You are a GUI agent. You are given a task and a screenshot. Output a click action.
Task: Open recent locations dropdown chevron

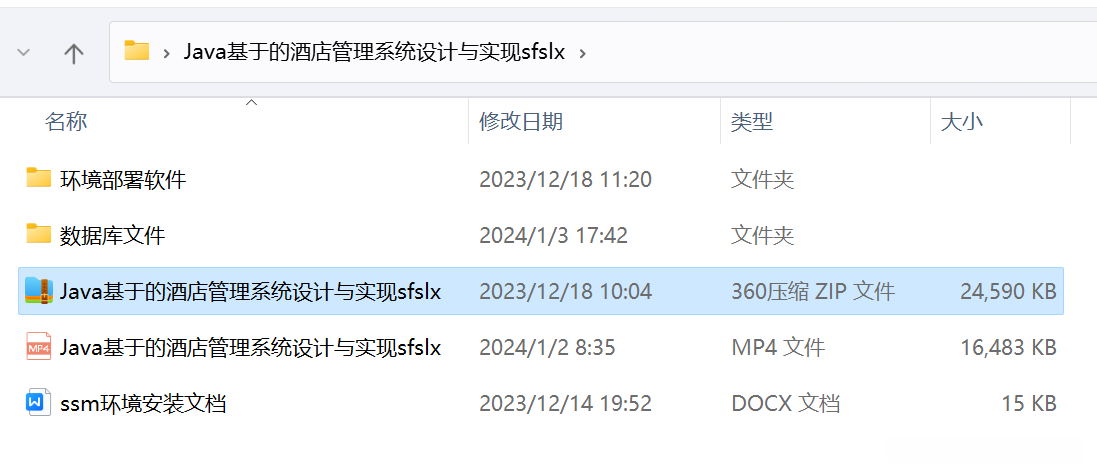(24, 52)
